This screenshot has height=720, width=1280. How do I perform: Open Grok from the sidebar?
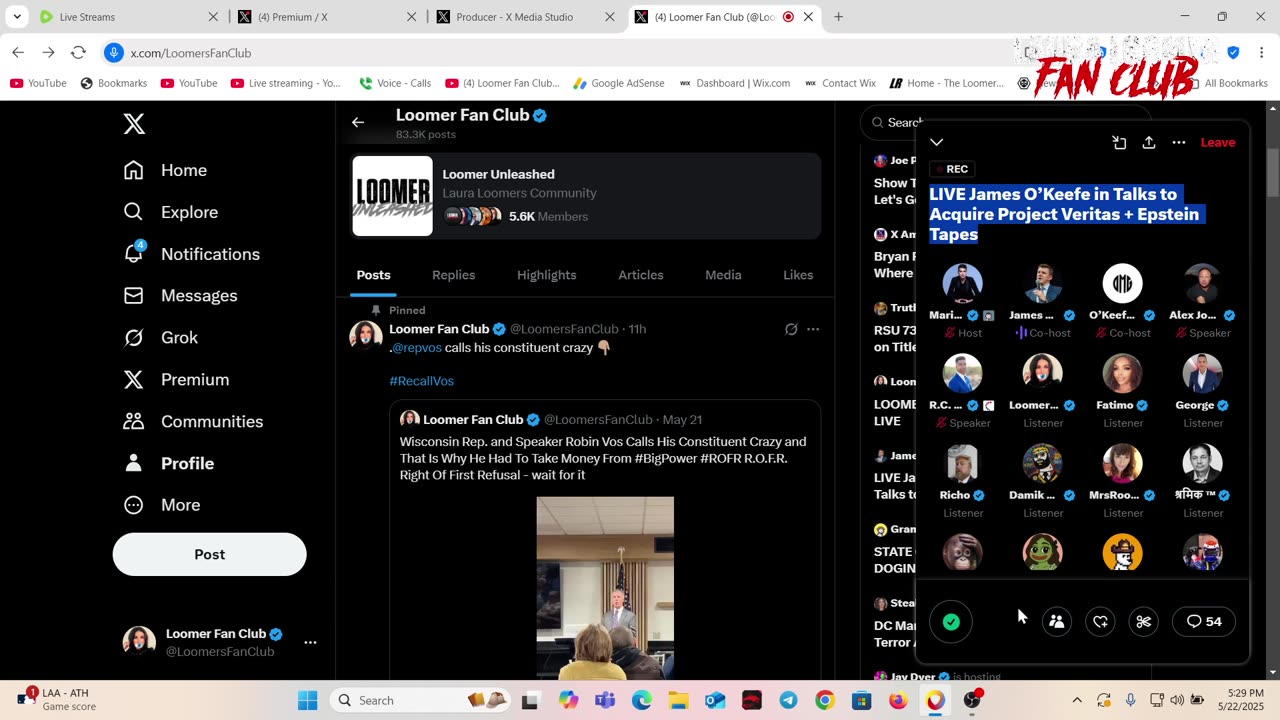point(160,338)
